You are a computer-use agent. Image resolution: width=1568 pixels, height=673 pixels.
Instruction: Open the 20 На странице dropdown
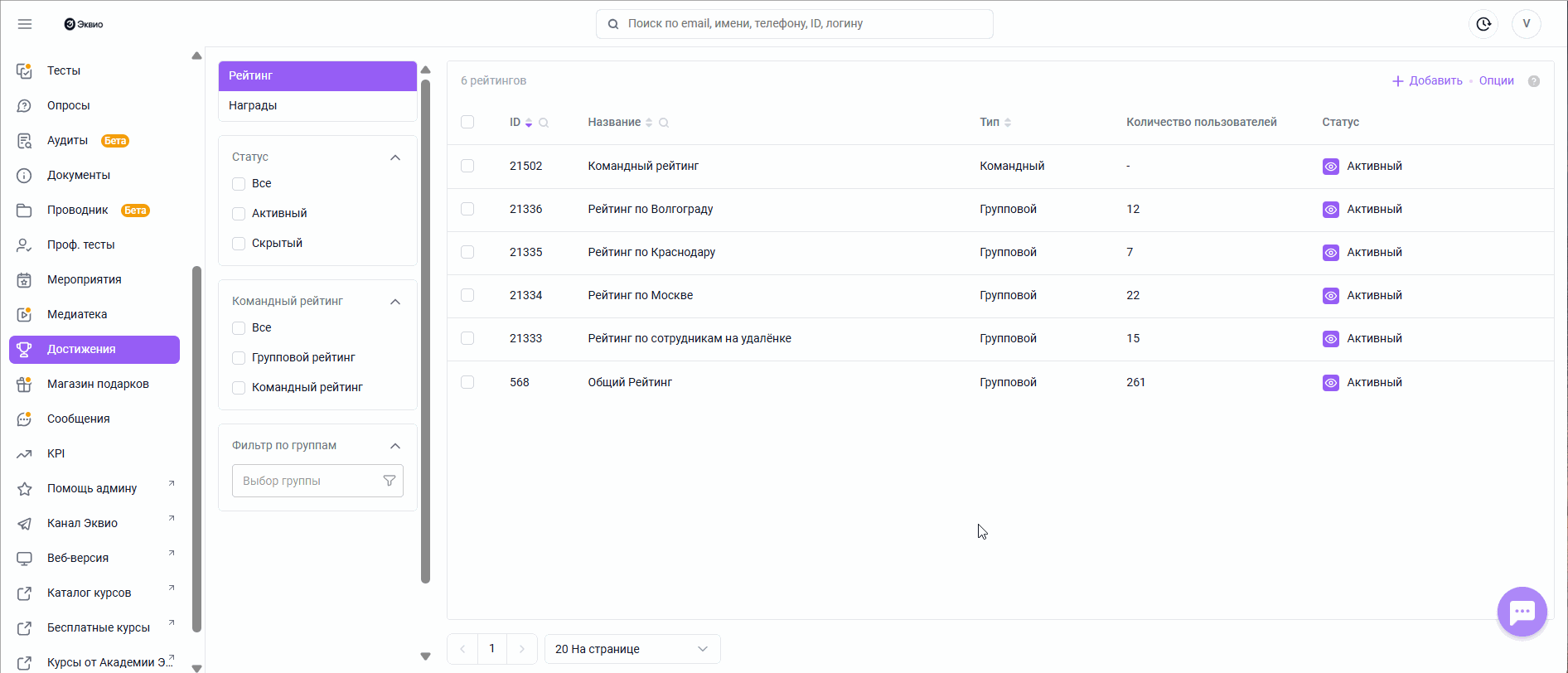[632, 649]
